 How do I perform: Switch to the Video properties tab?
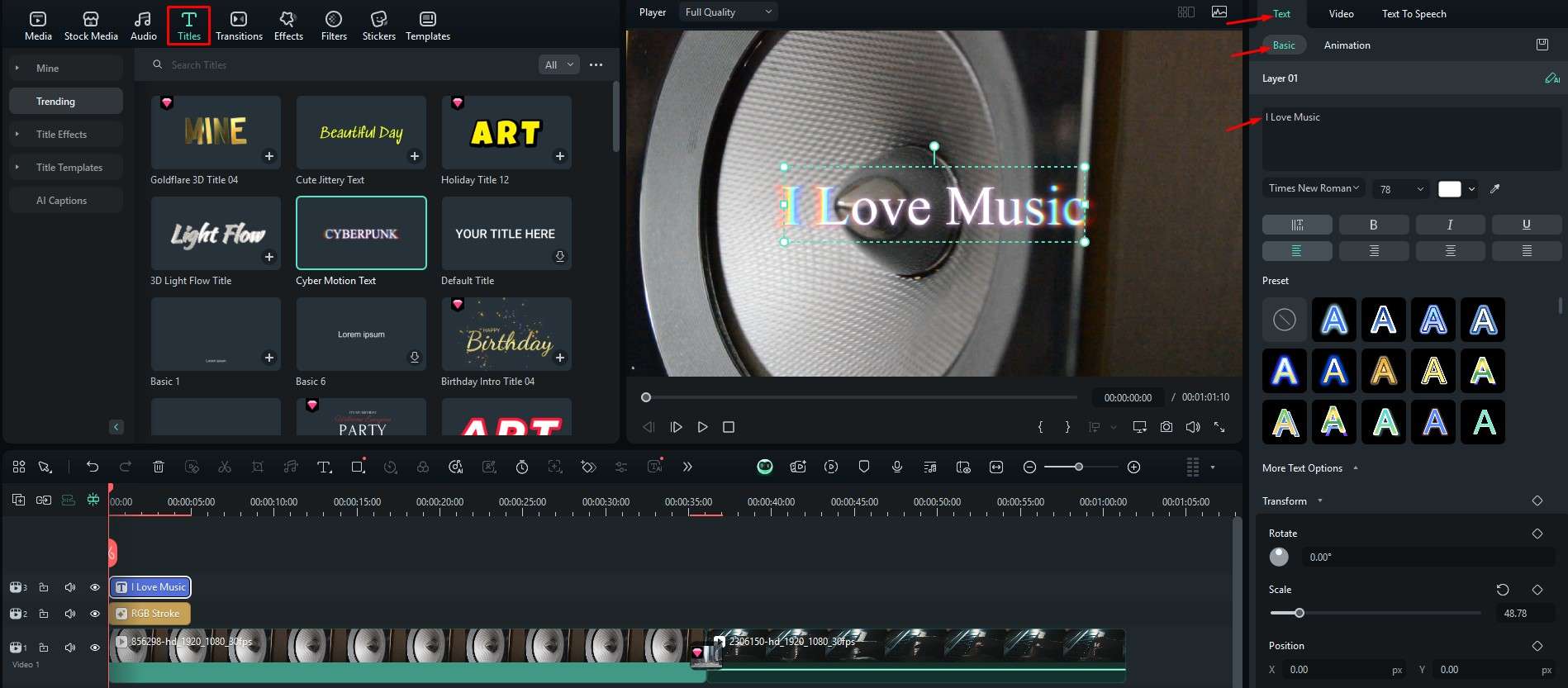[1341, 14]
